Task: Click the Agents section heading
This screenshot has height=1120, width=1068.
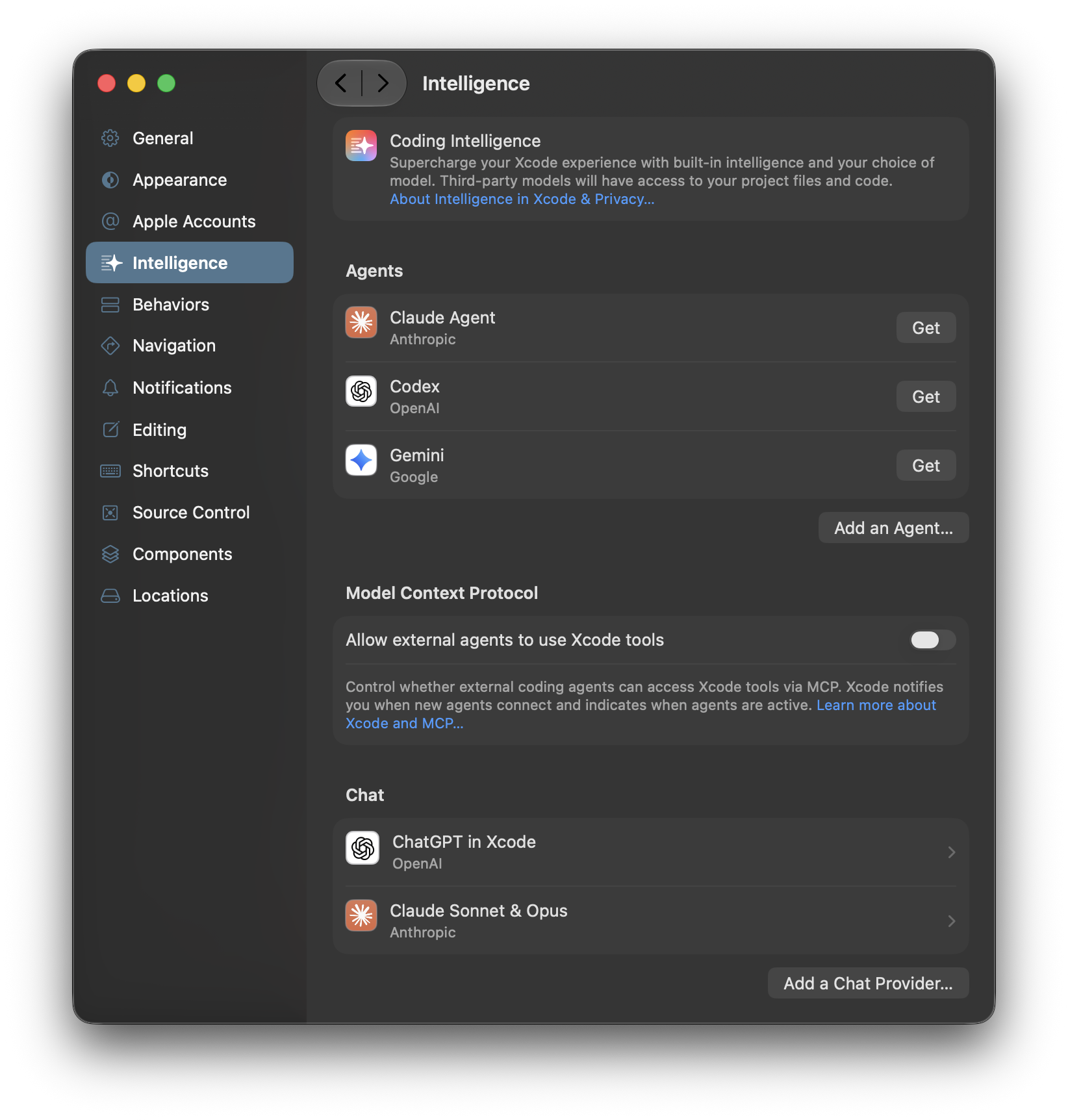Action: 374,271
